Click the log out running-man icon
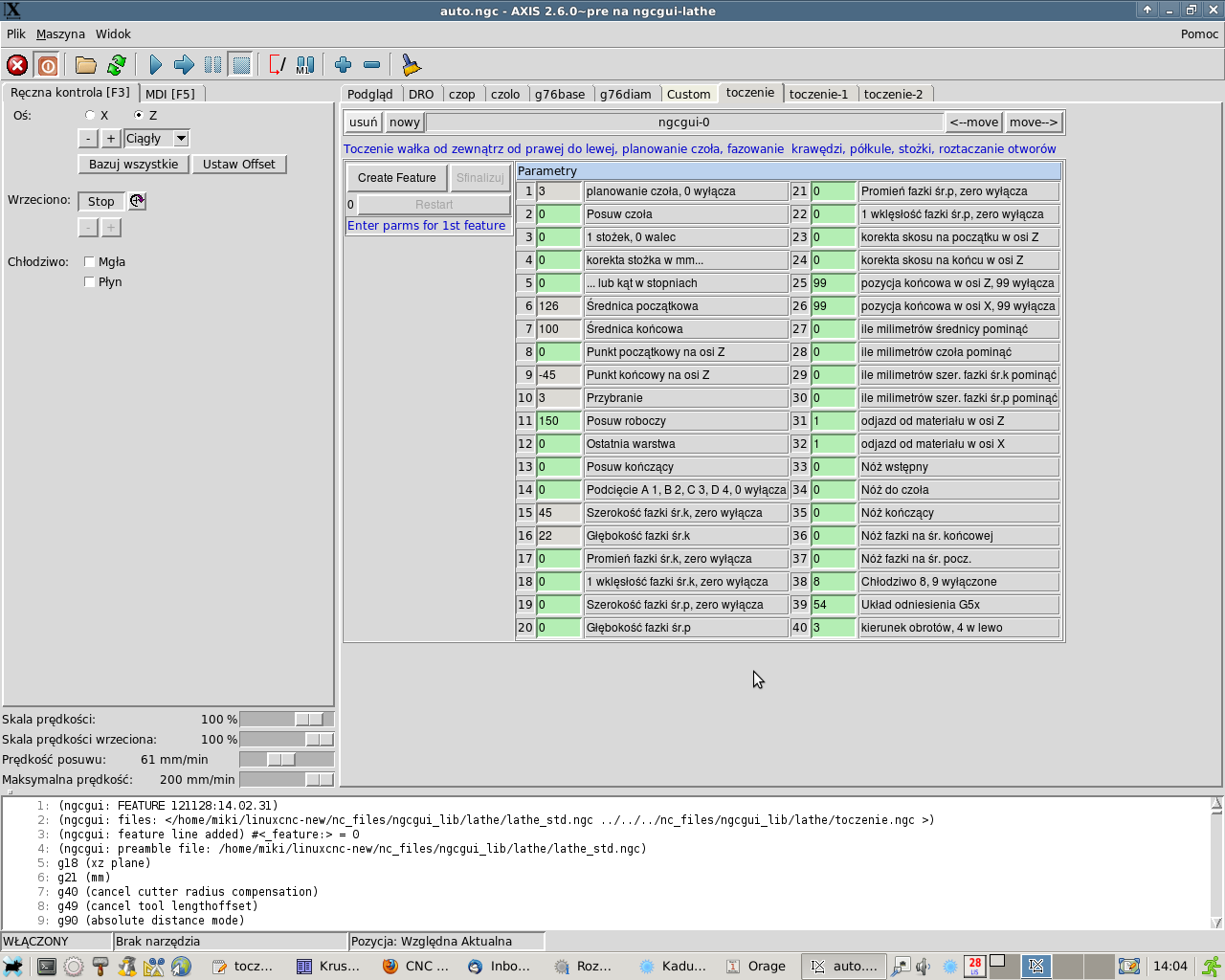 click(x=1212, y=966)
